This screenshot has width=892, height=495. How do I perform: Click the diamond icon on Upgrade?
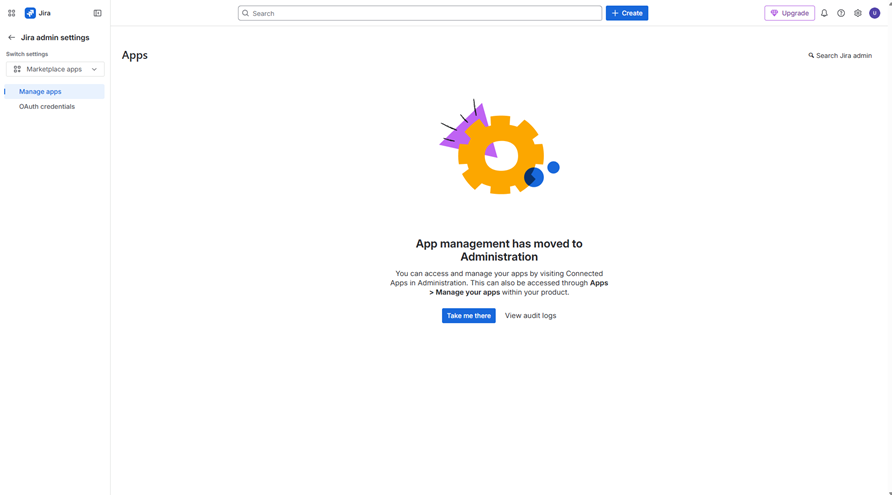774,13
